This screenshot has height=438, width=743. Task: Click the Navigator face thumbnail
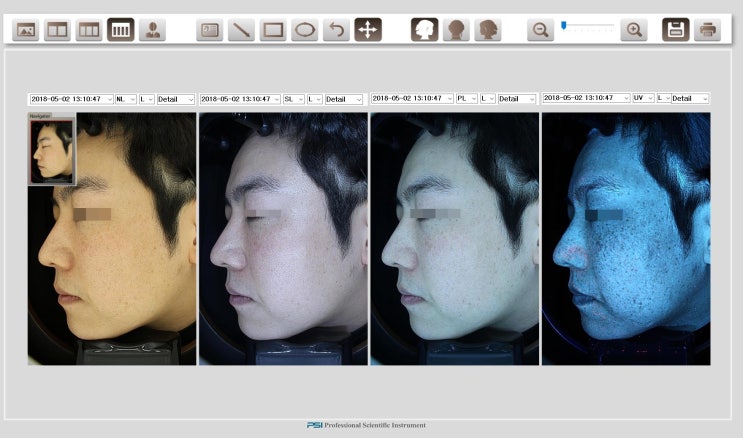pos(51,153)
